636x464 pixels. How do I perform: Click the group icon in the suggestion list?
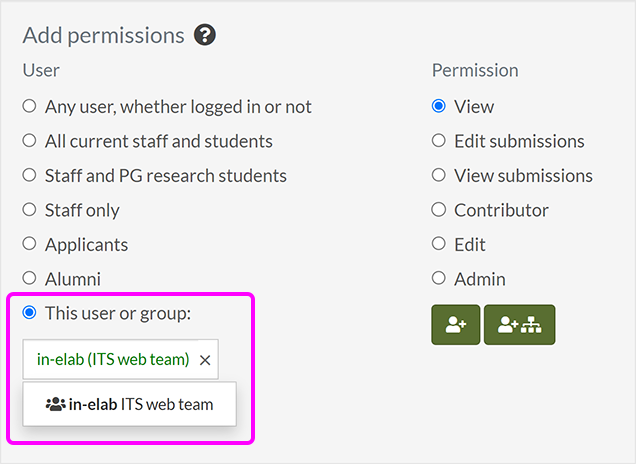55,405
